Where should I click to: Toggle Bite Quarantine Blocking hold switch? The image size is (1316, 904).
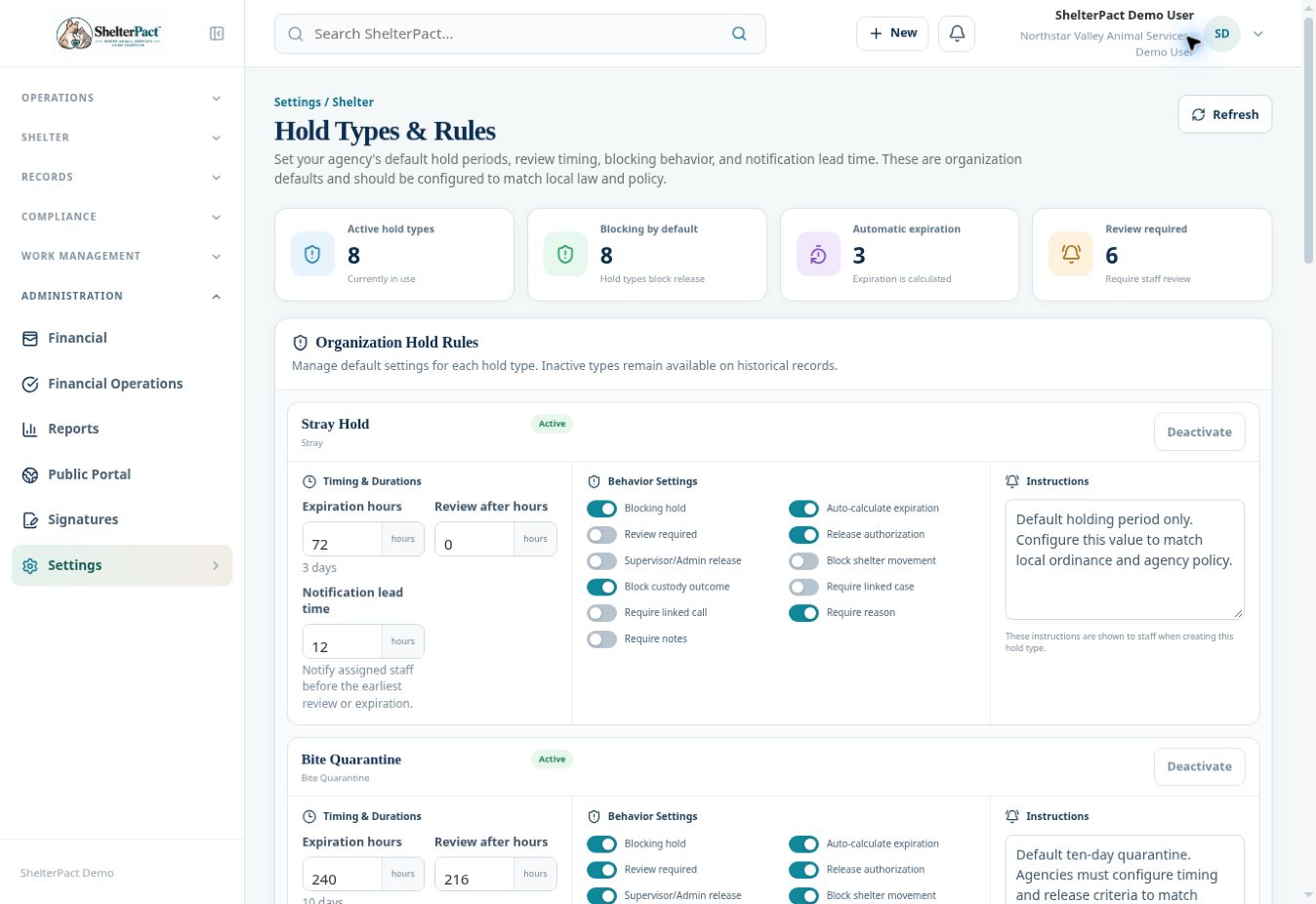pos(601,843)
